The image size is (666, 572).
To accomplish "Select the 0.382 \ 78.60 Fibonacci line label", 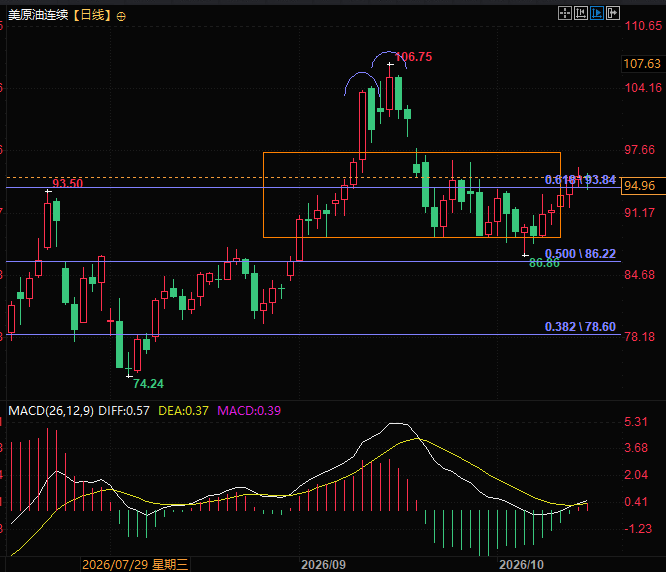I will pyautogui.click(x=580, y=327).
